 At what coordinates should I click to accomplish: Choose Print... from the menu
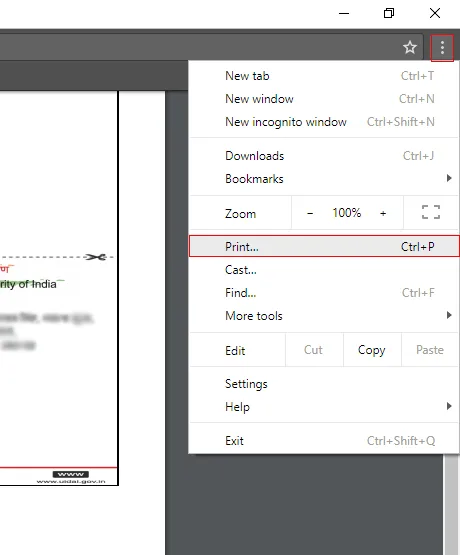pos(324,246)
